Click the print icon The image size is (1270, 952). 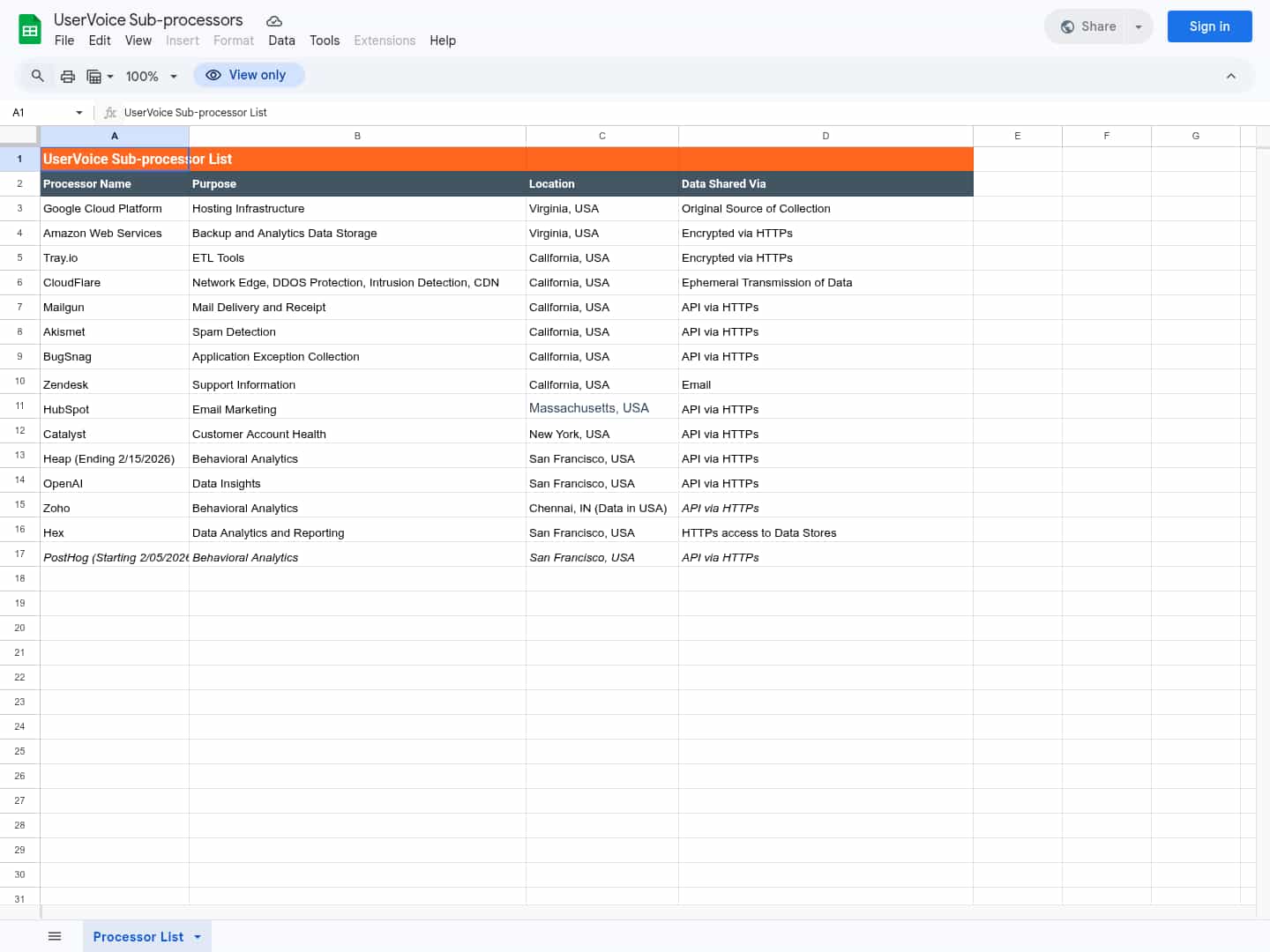pos(68,77)
